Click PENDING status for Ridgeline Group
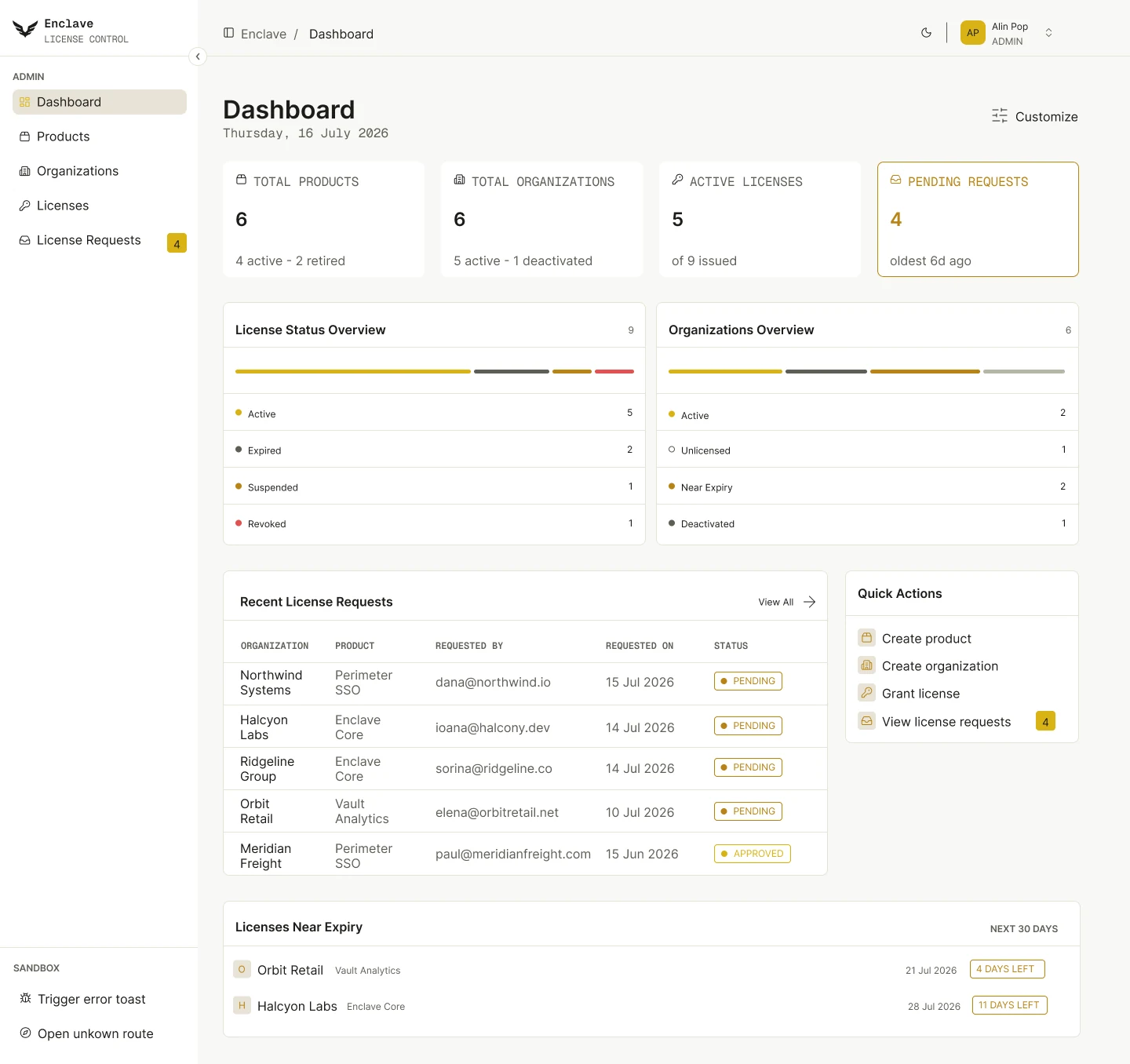Viewport: 1130px width, 1064px height. pyautogui.click(x=748, y=767)
